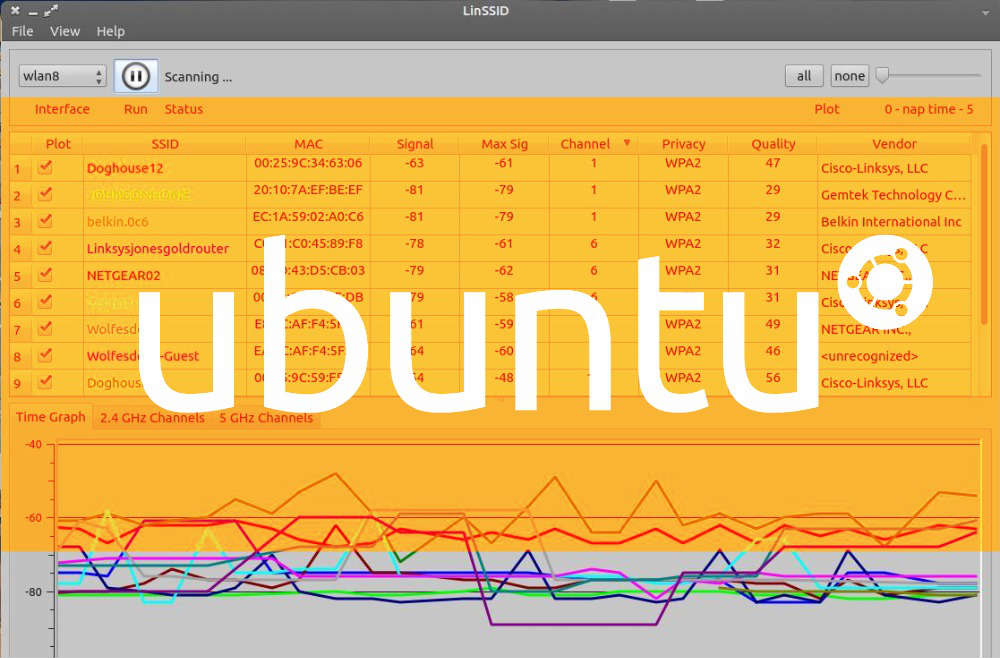Select the NETGEAR02 SSID cell

point(165,275)
